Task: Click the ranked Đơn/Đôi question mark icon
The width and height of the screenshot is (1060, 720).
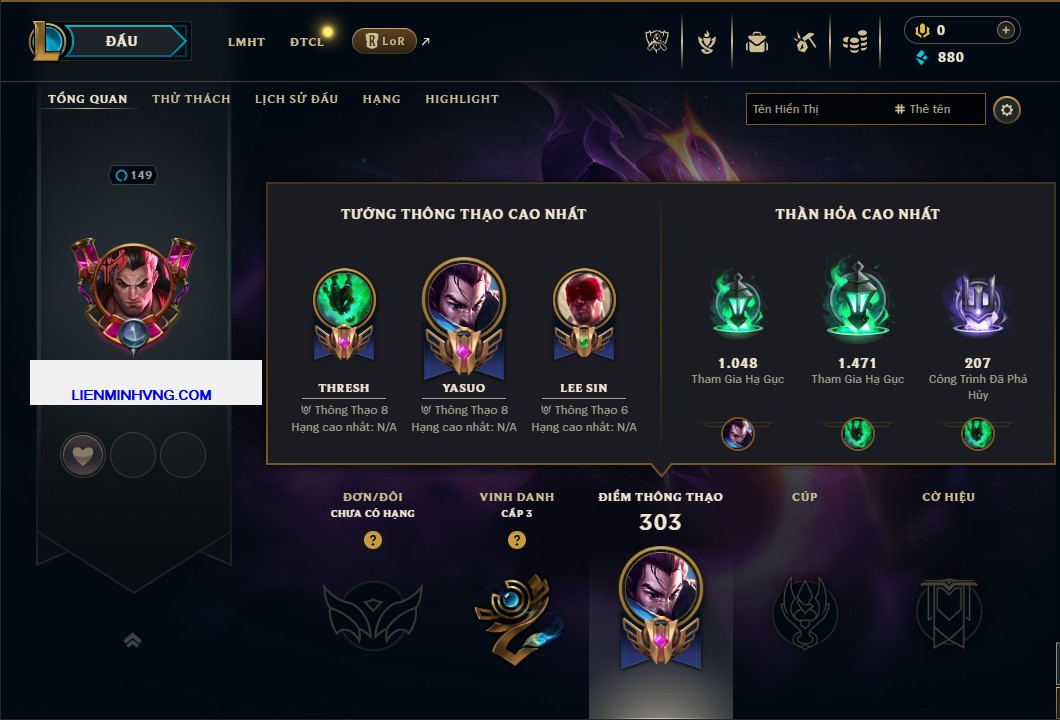Action: 372,539
